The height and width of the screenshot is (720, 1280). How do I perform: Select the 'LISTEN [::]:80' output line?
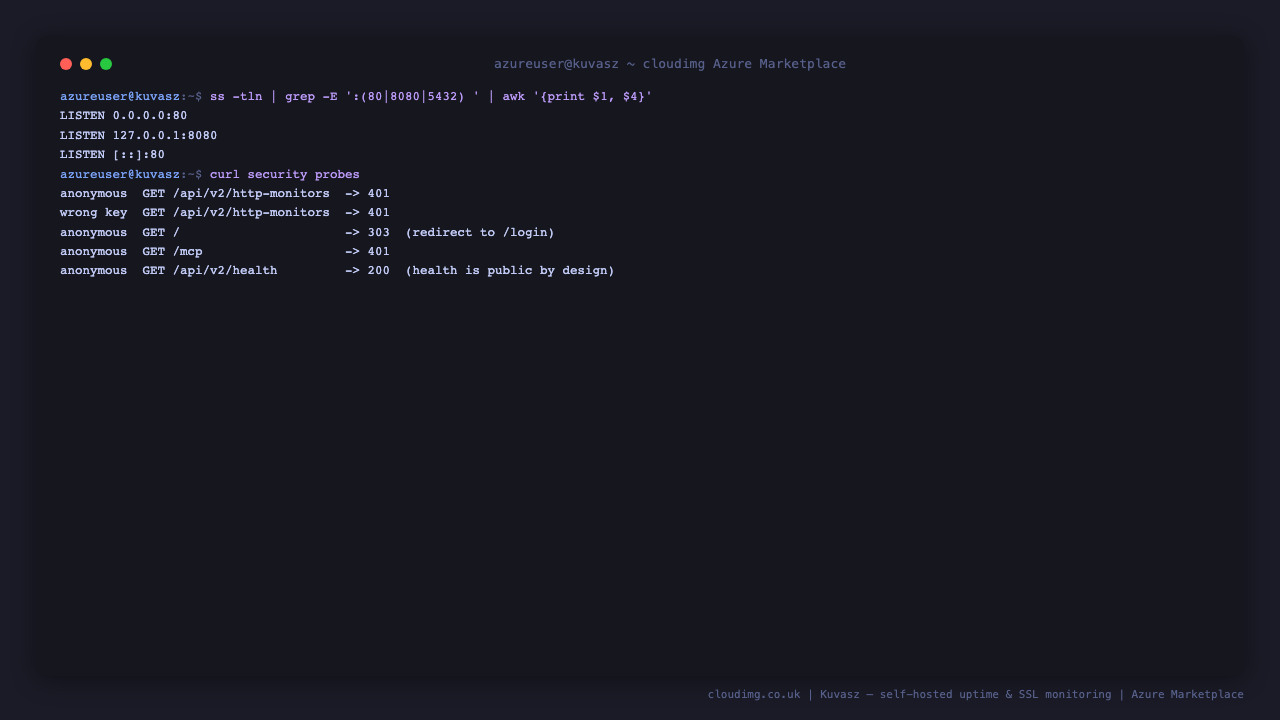113,155
